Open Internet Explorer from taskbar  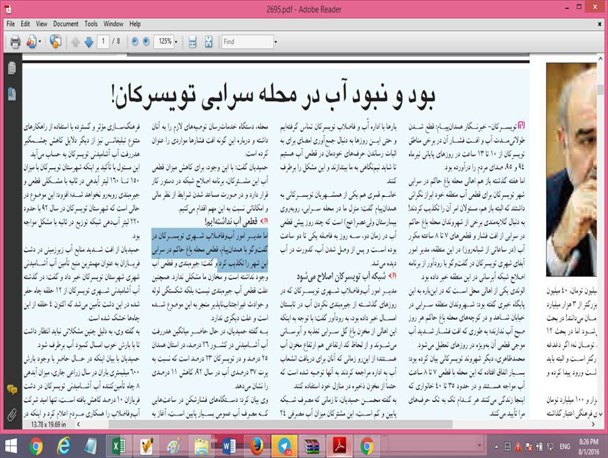click(63, 446)
